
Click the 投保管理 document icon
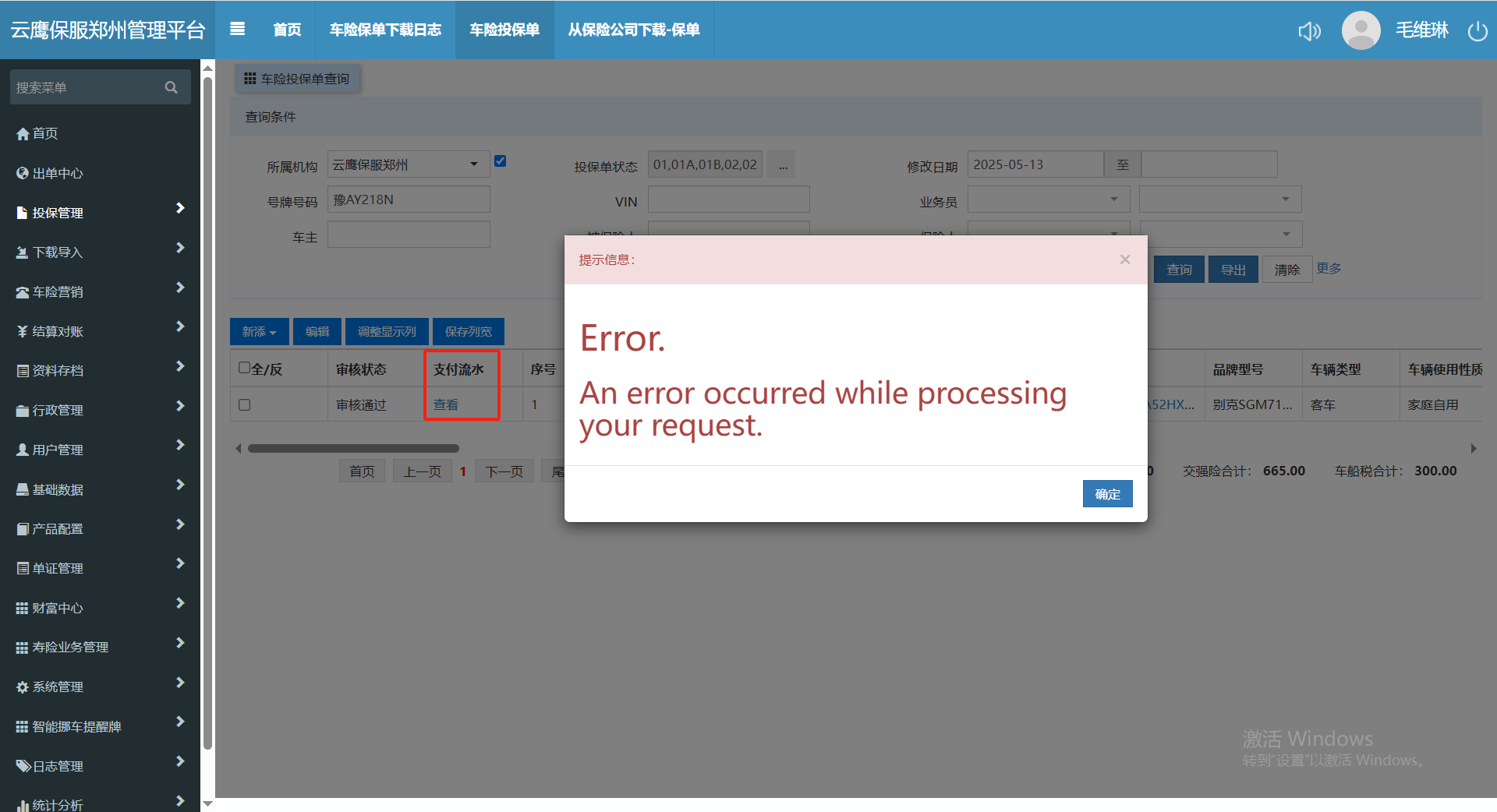point(23,213)
